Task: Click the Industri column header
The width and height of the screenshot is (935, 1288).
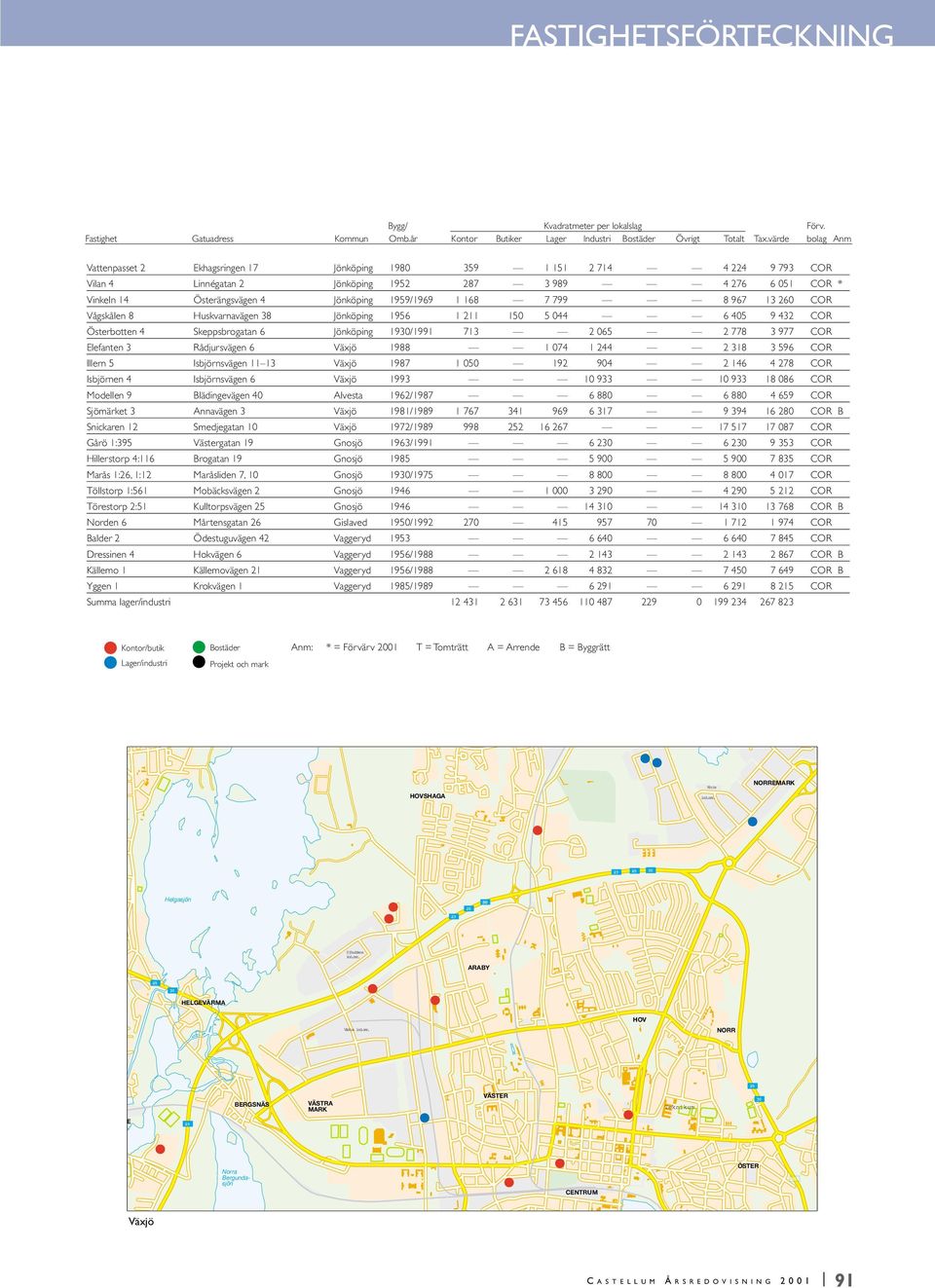Action: pos(597,239)
